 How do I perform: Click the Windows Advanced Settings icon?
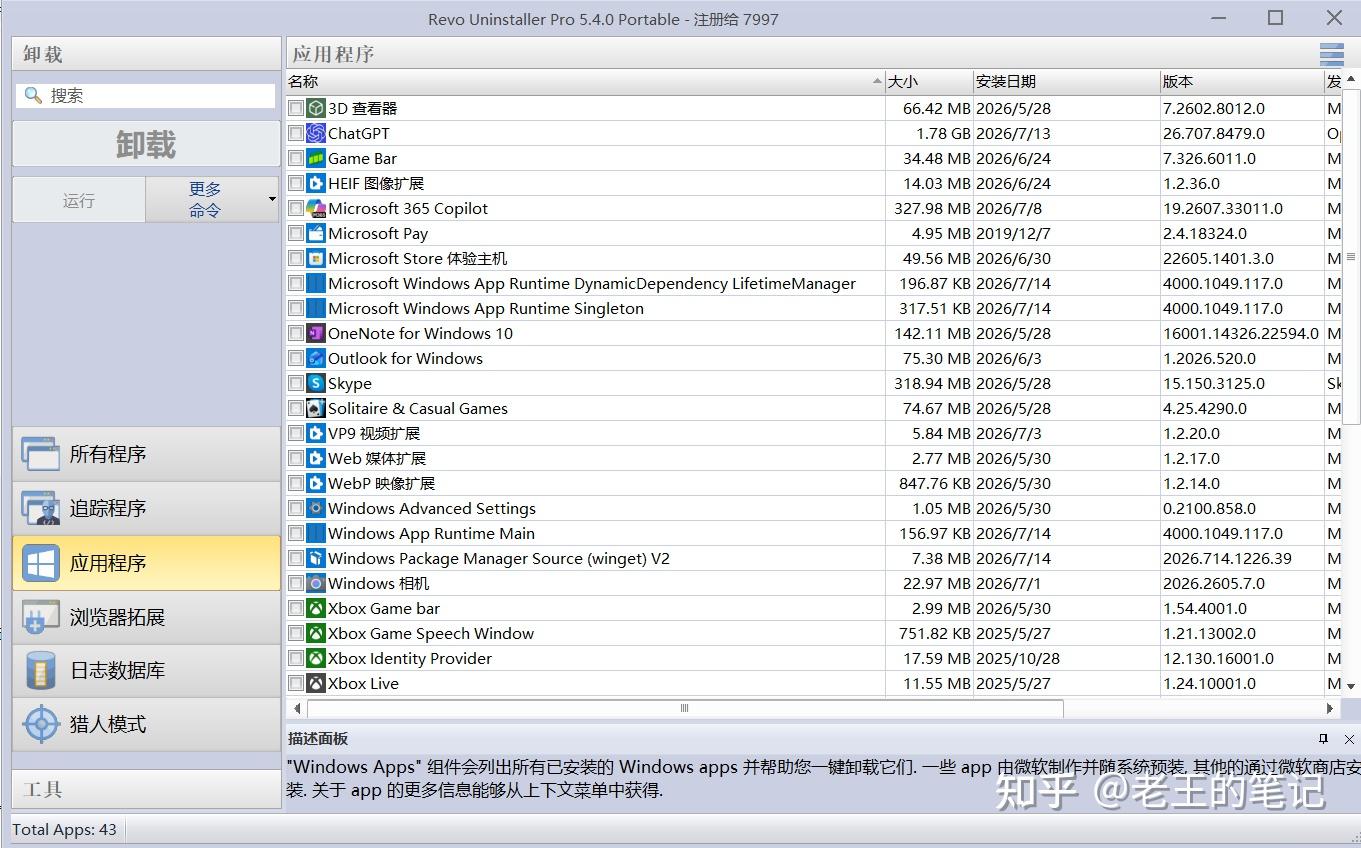(316, 508)
